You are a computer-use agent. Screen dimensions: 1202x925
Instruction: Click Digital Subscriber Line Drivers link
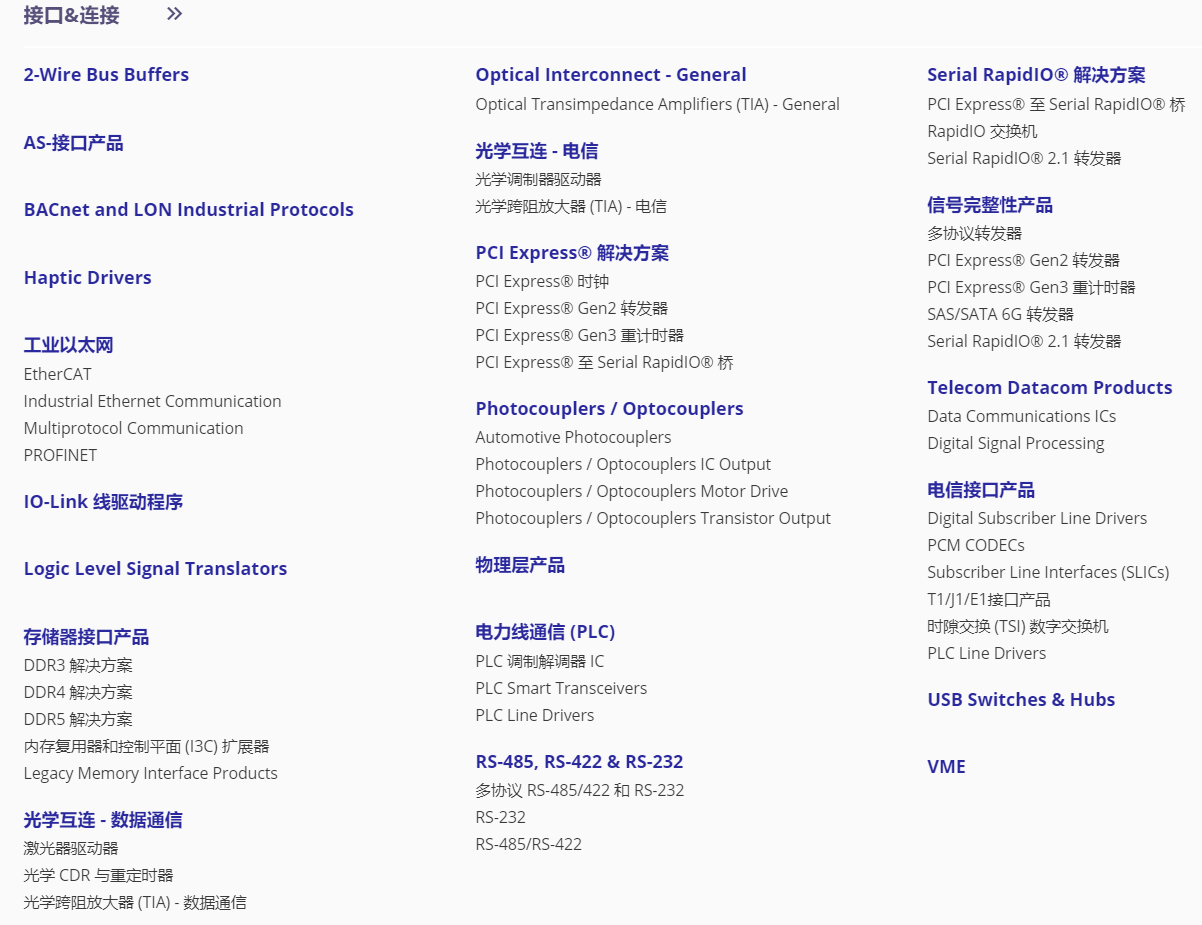(1038, 519)
